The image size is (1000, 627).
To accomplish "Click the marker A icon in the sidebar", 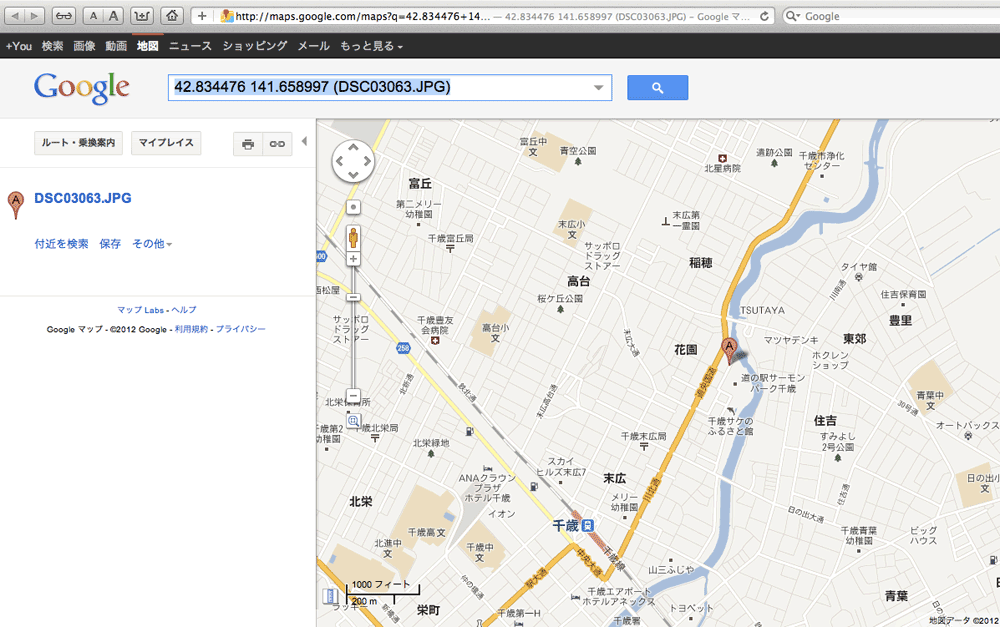I will pos(16,205).
